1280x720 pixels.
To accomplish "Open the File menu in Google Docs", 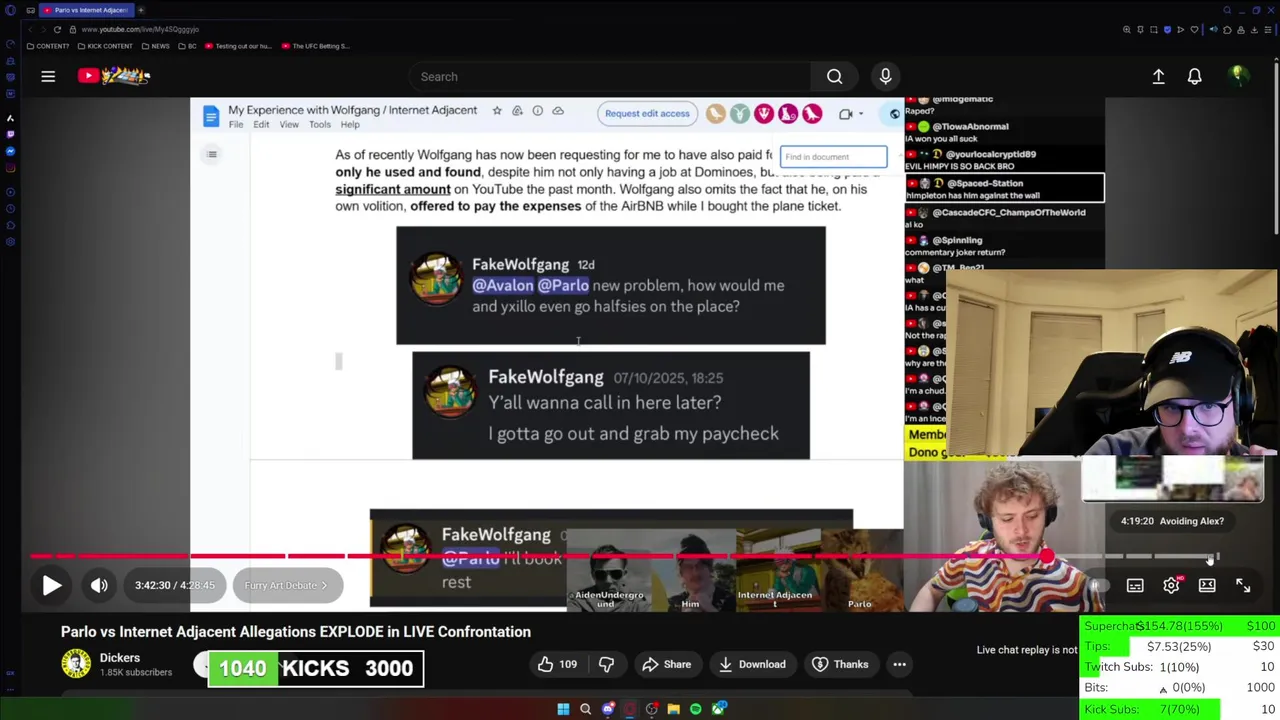I will click(x=236, y=125).
